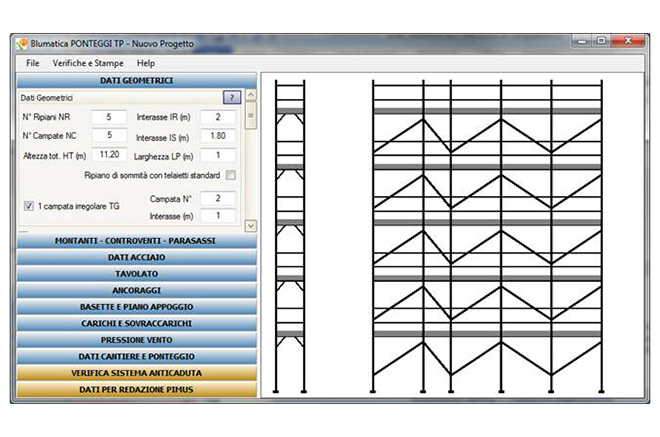Close the Blumatica PONTEGGI window
Viewport: 660px width, 437px height.
628,41
